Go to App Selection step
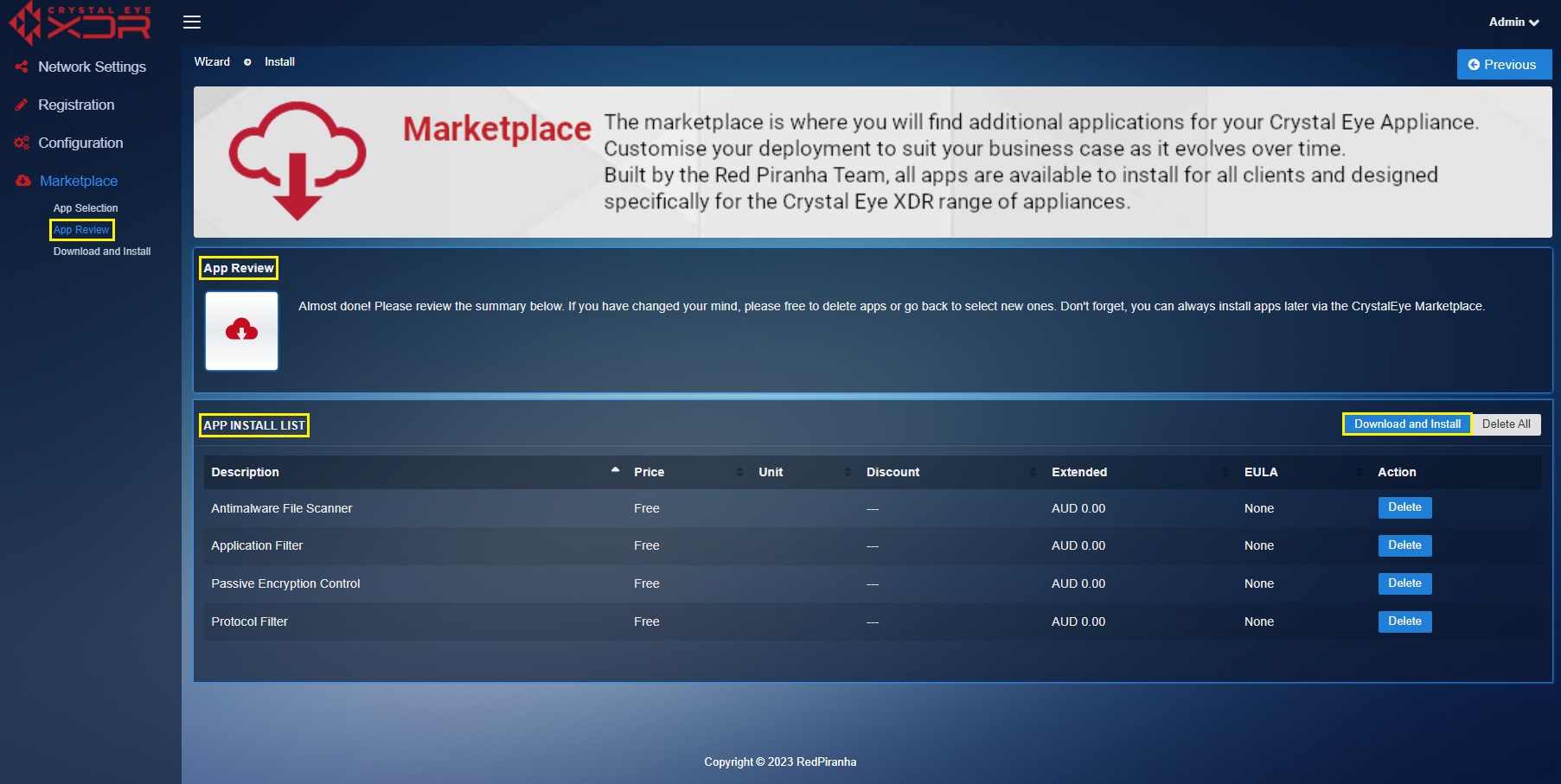Screen dimensions: 1561x784 click(86, 208)
